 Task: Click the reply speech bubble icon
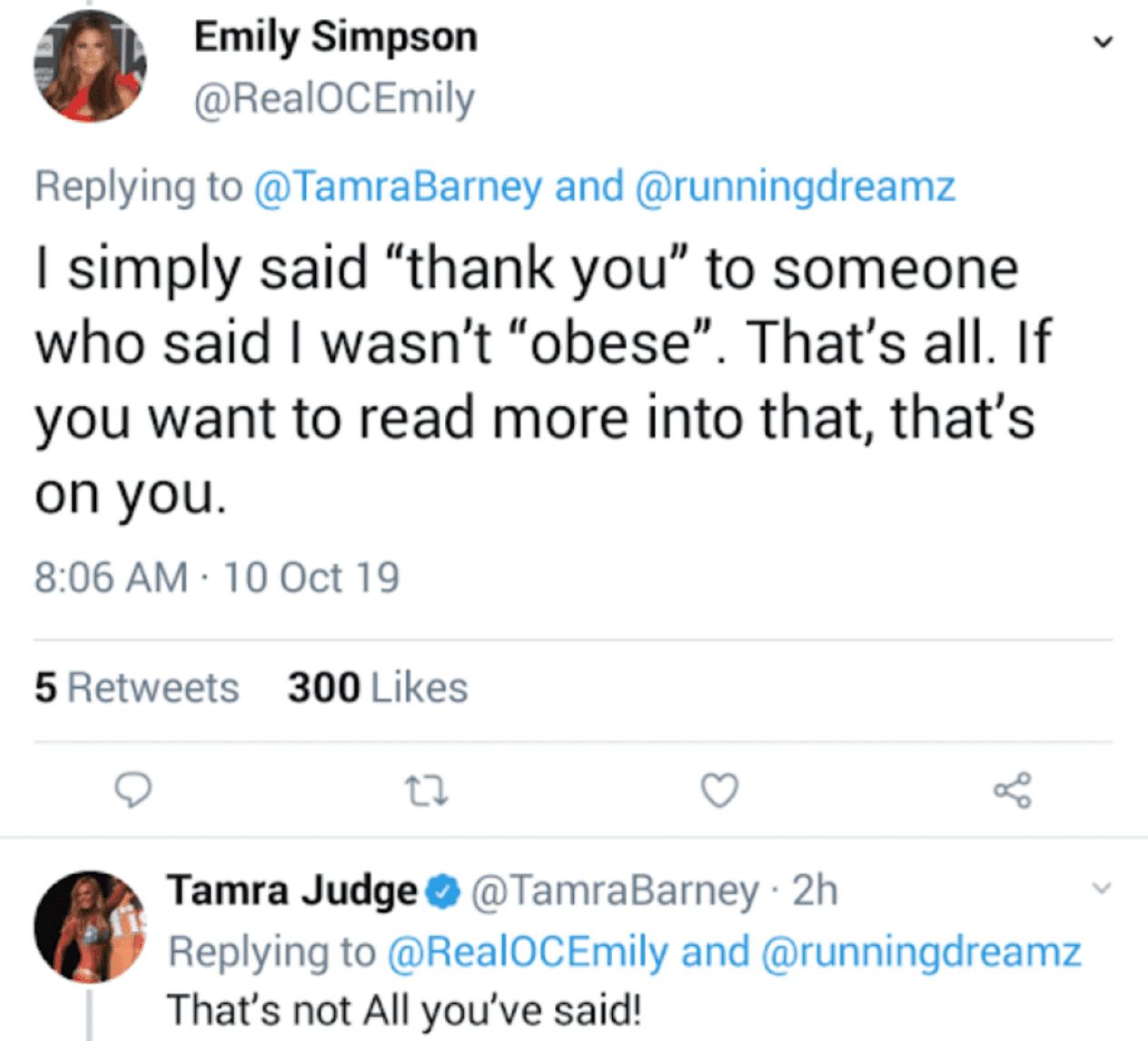coord(134,790)
